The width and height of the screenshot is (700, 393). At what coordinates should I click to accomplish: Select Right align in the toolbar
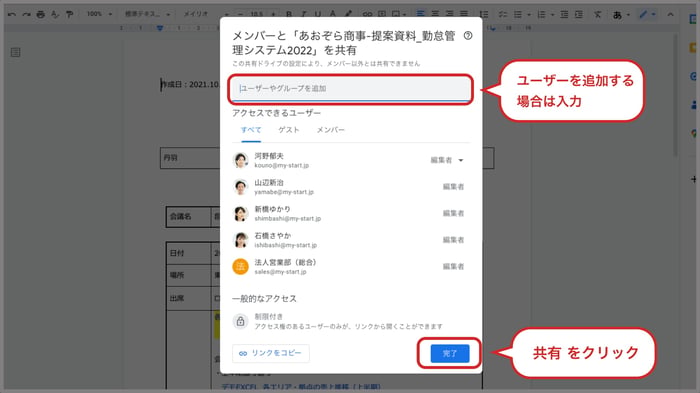click(x=450, y=14)
